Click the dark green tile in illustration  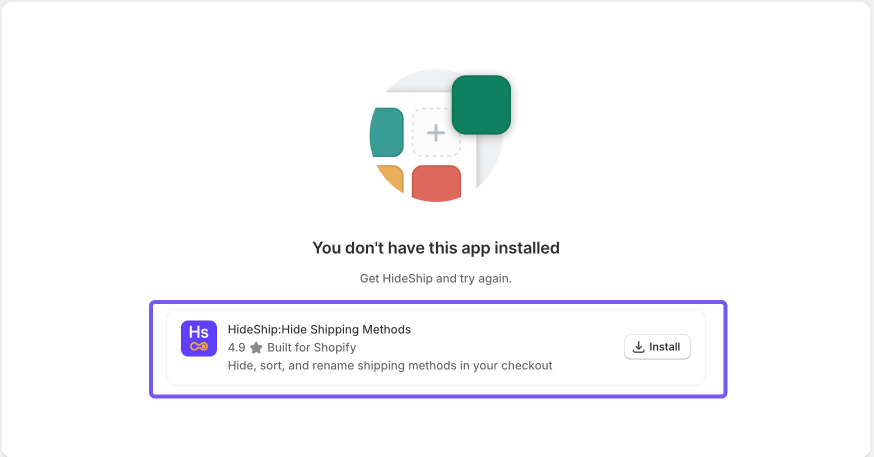(x=481, y=104)
